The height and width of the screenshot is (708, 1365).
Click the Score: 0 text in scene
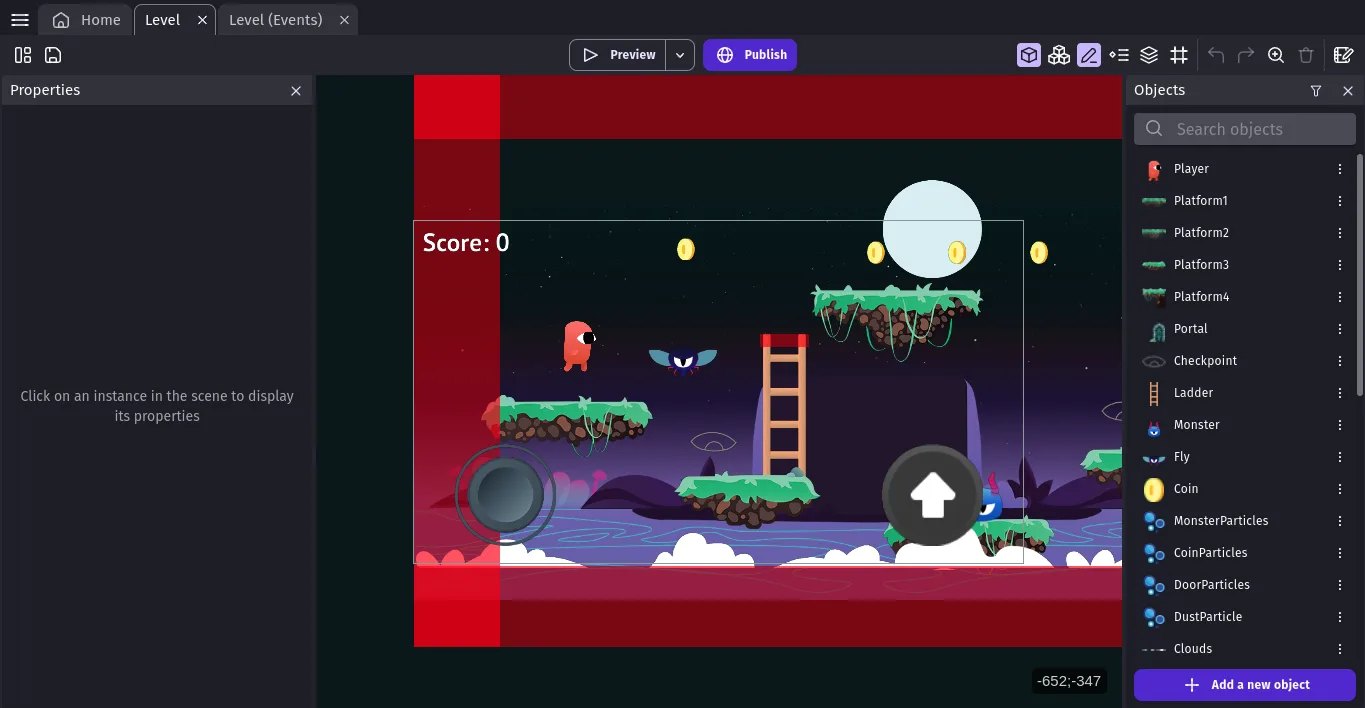[466, 243]
